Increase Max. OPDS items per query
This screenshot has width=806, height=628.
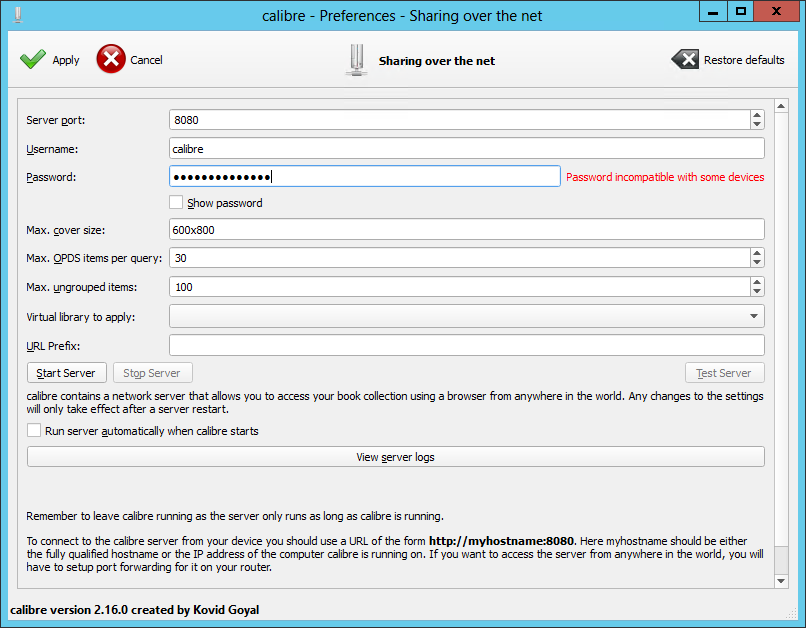click(x=757, y=253)
